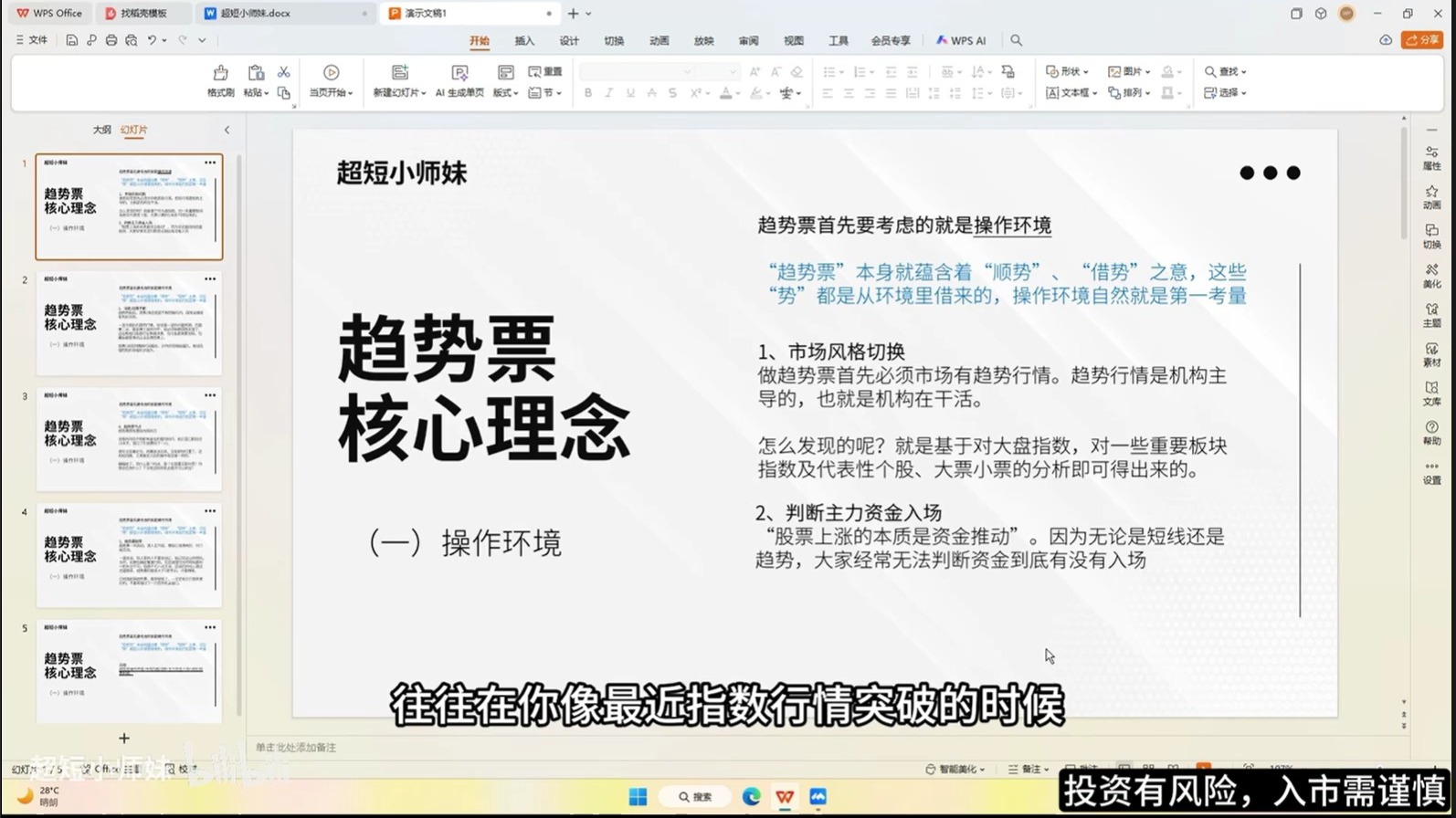Image resolution: width=1456 pixels, height=818 pixels.
Task: Switch to the 动画 (Animation) ribbon tab
Action: coord(659,41)
